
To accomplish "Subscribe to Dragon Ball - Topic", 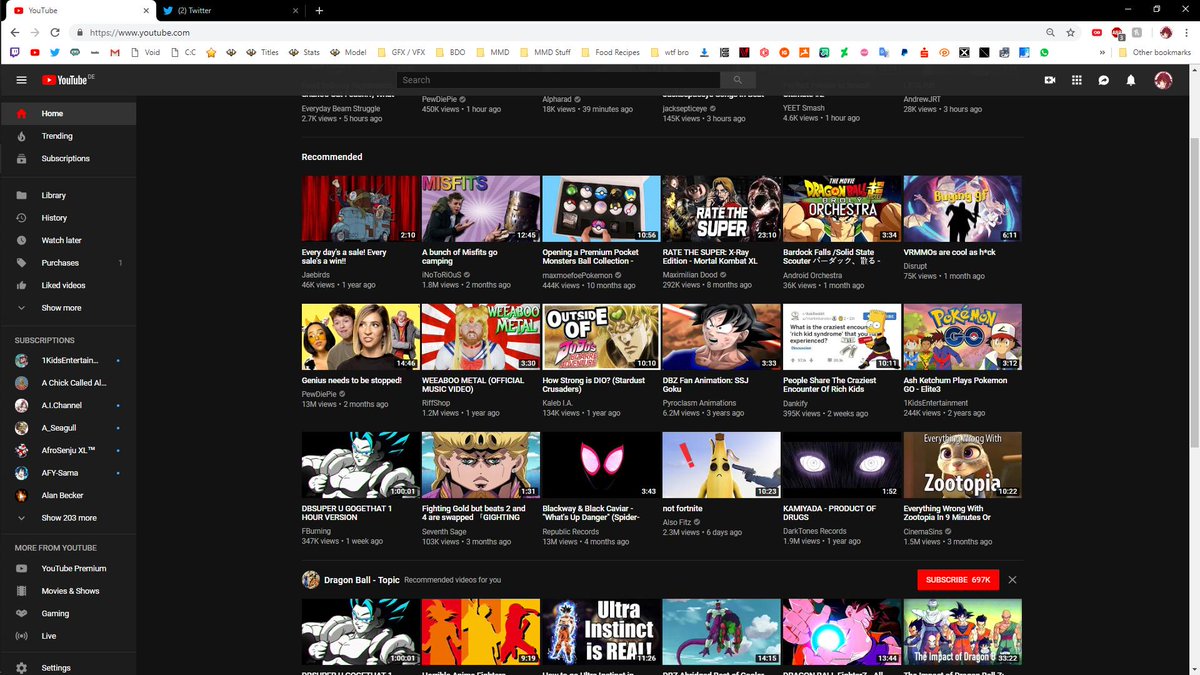I will pos(958,580).
